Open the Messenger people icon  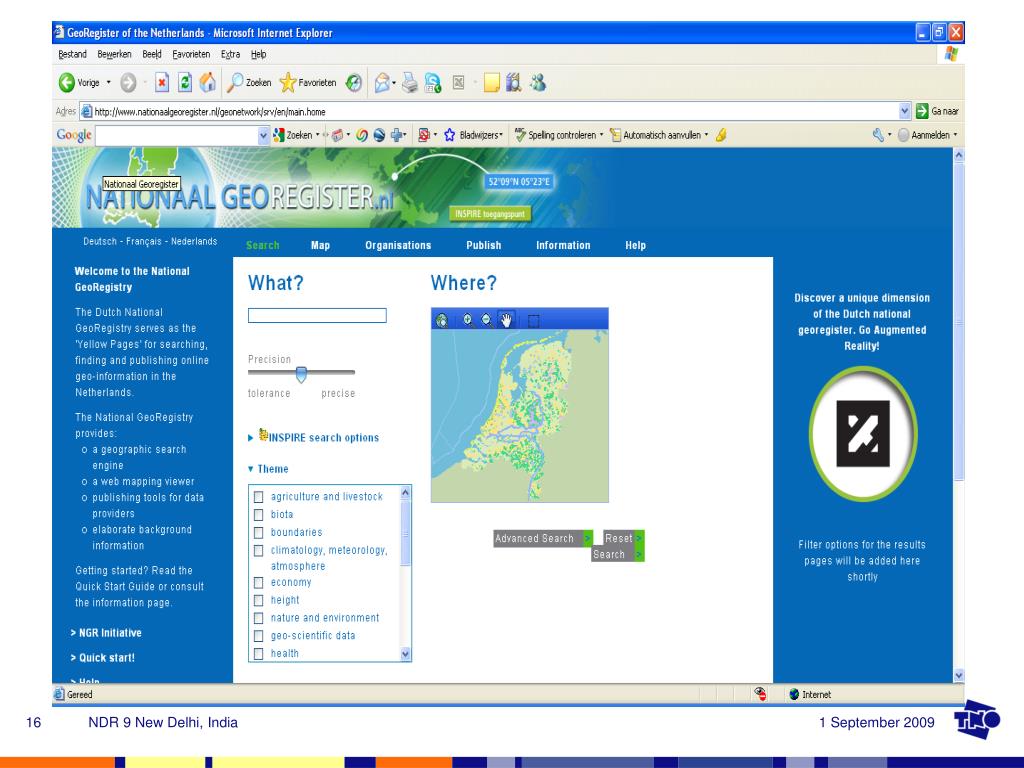click(x=538, y=82)
